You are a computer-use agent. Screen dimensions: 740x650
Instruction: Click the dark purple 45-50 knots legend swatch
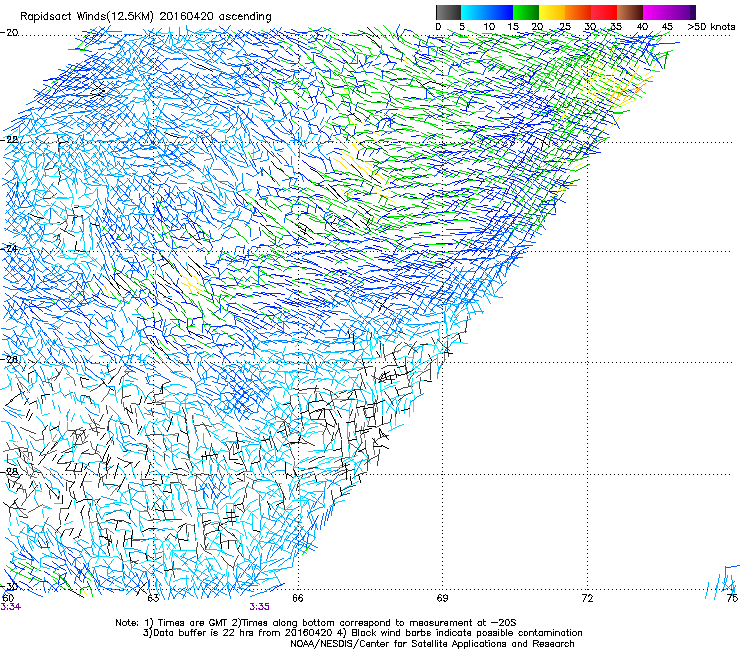point(682,12)
